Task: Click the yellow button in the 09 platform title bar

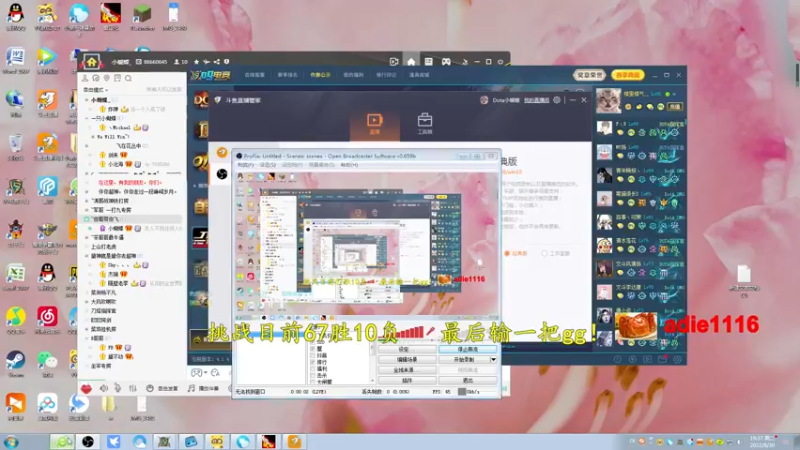Action: (628, 75)
